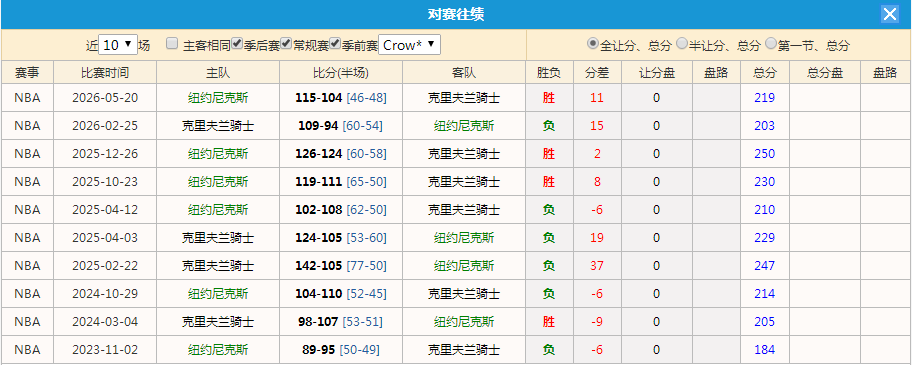The image size is (912, 365).
Task: Click the score 104-110
Action: [319, 294]
